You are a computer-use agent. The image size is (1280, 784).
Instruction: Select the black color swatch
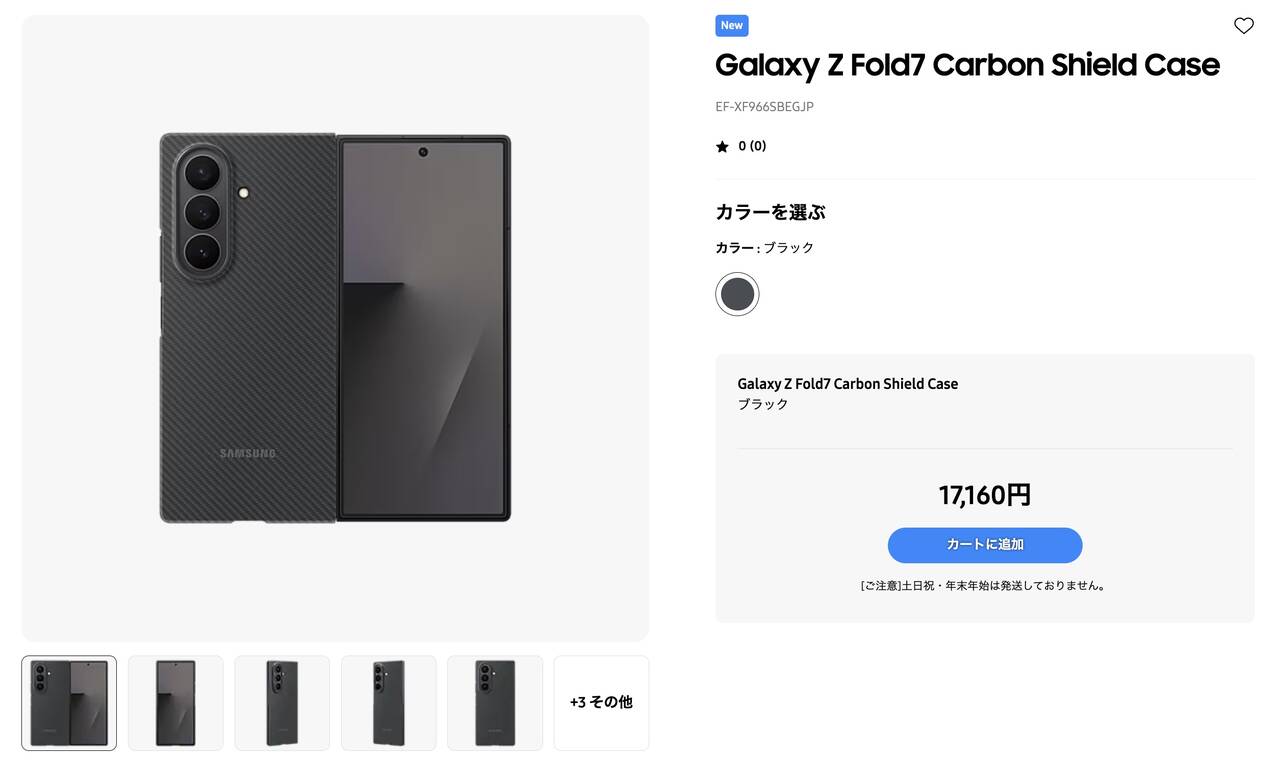737,294
